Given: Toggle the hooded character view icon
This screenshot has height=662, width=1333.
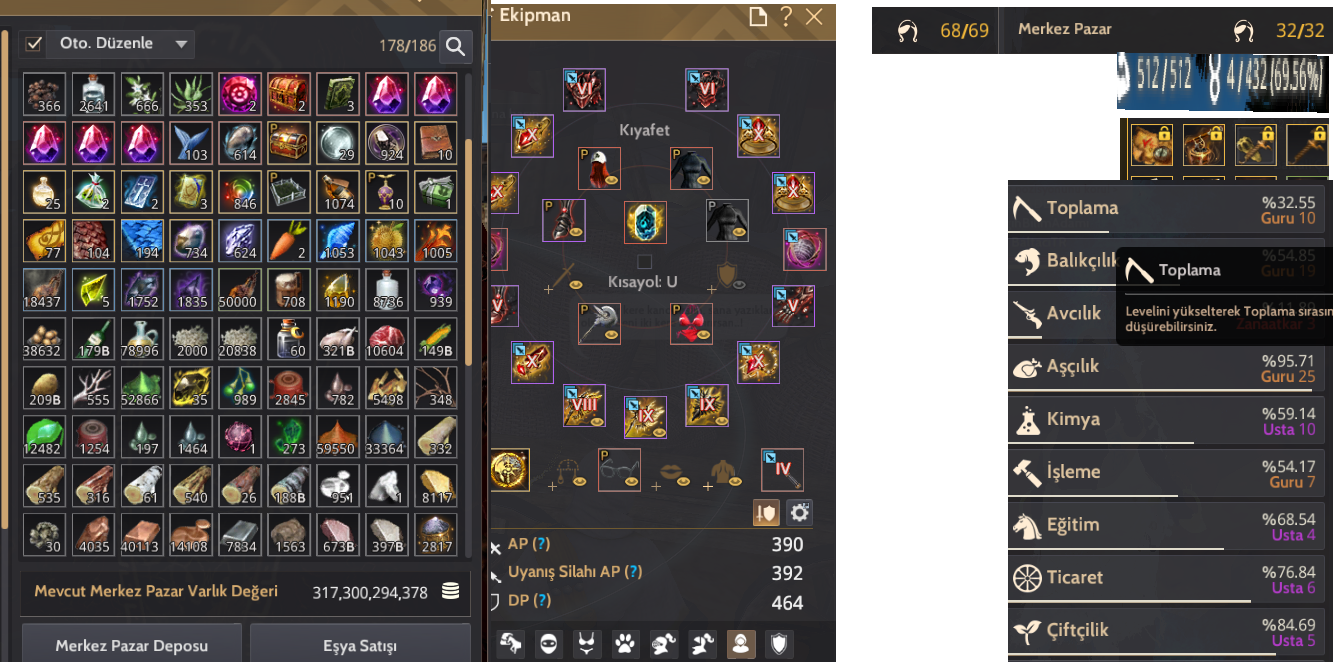Looking at the screenshot, I should [741, 644].
